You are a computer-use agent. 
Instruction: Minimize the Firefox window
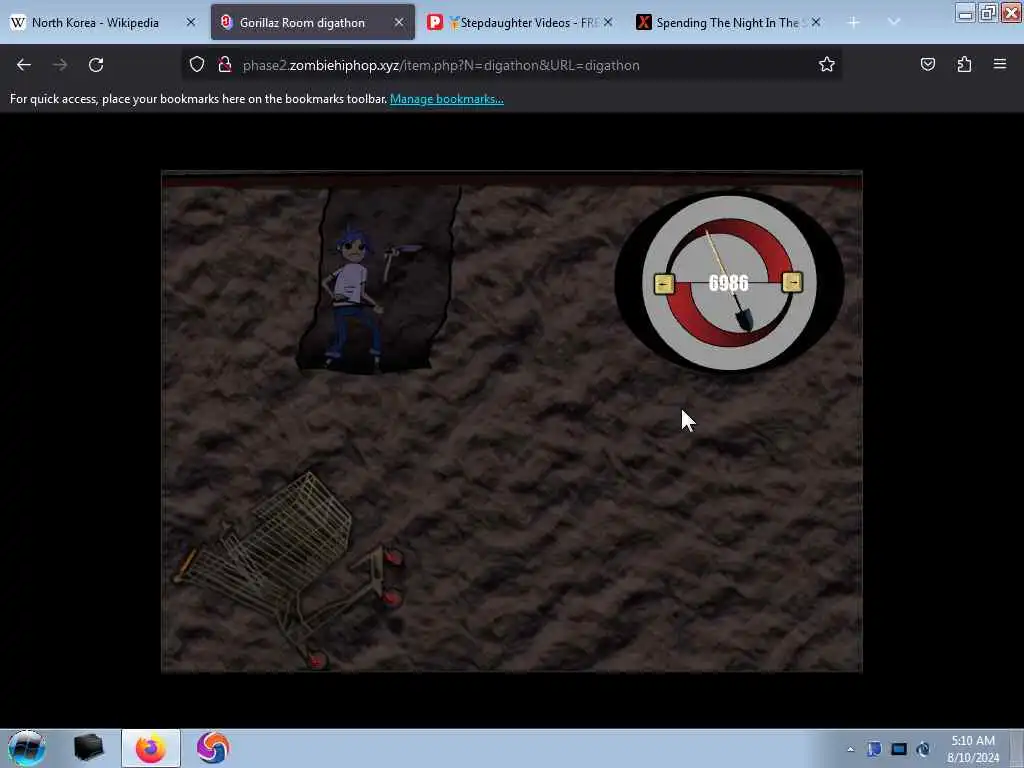[965, 12]
